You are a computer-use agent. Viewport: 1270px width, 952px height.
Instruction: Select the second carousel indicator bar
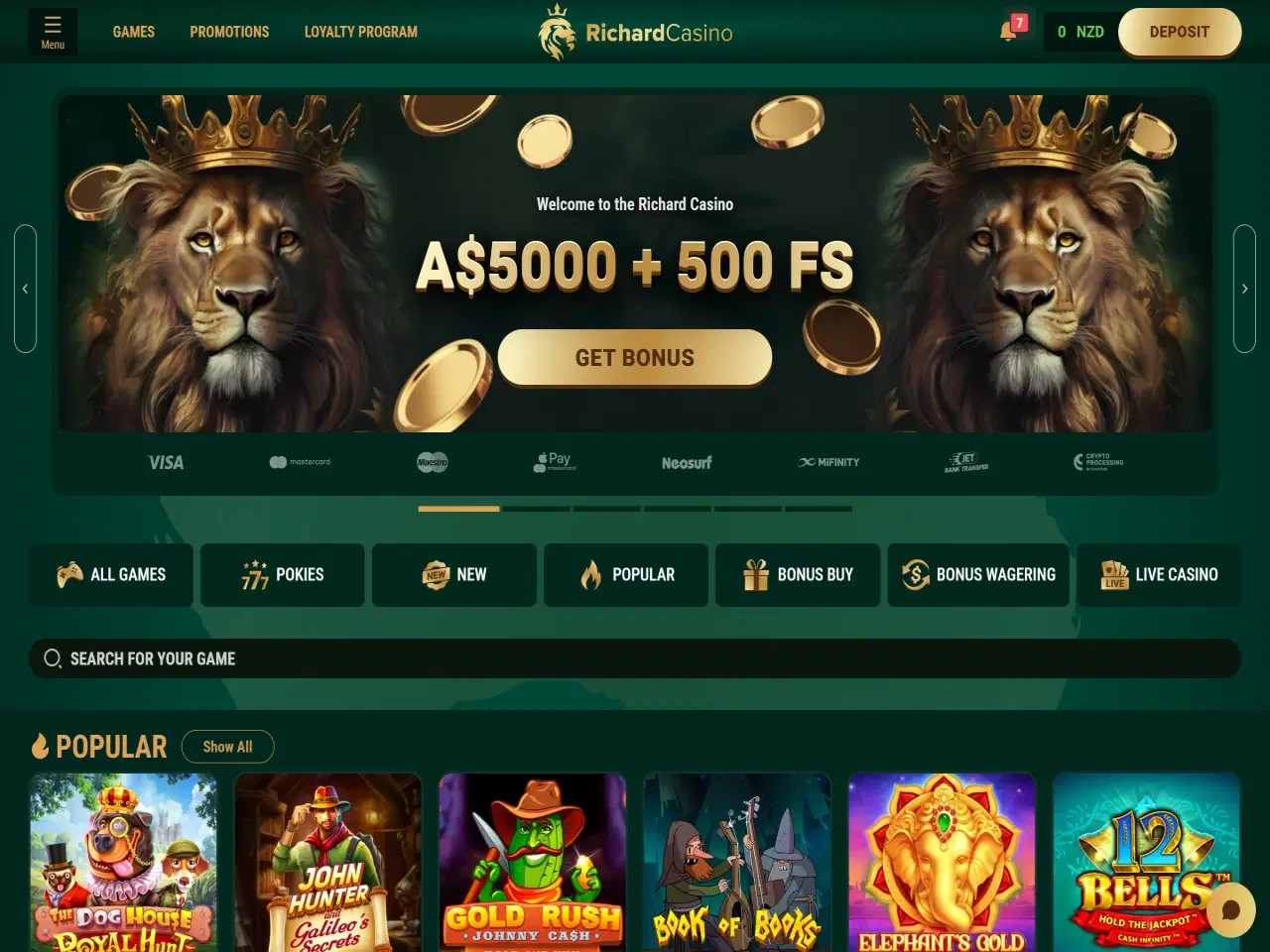click(537, 509)
